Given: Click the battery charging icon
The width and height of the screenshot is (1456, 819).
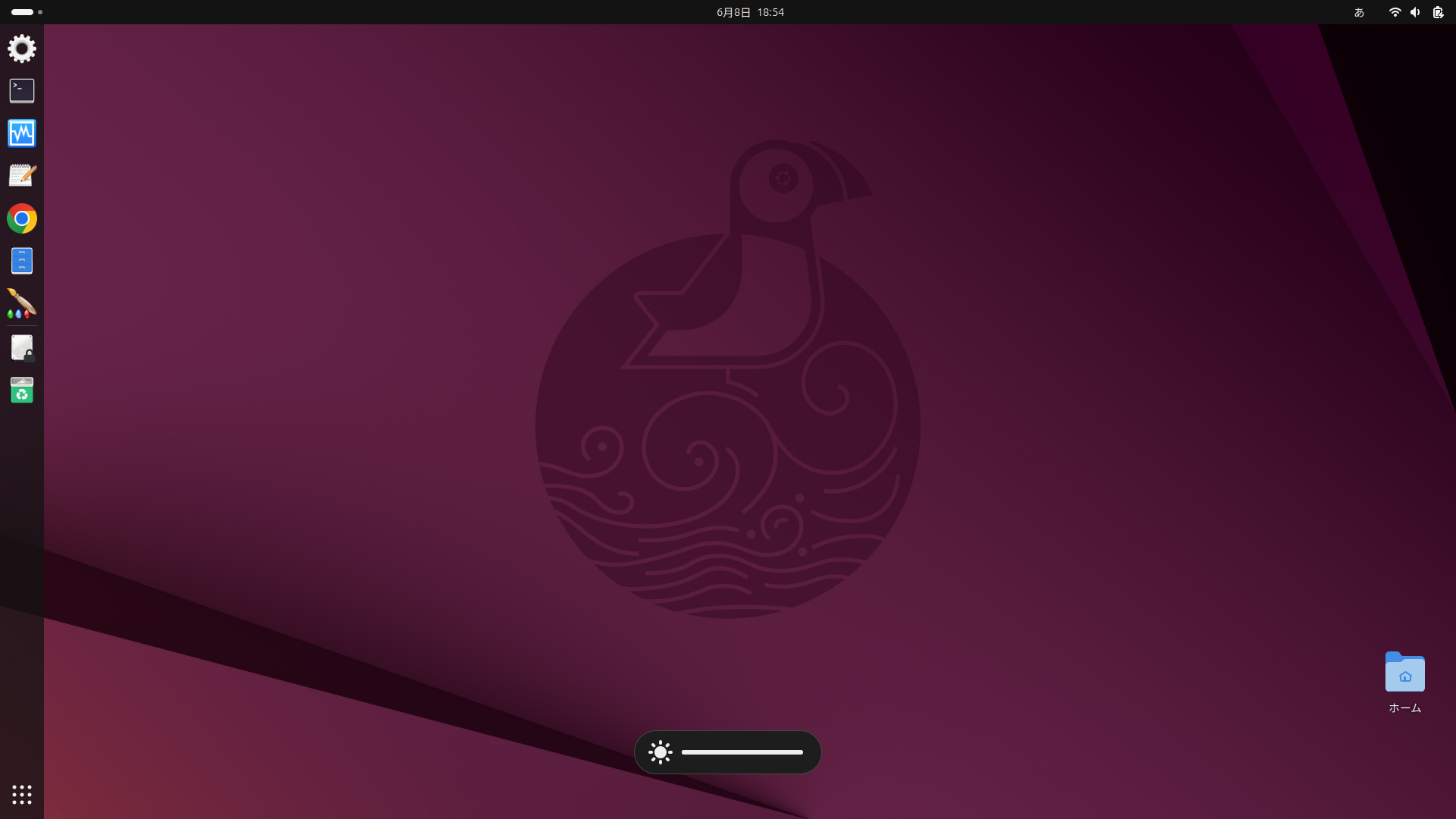Looking at the screenshot, I should 1437,12.
